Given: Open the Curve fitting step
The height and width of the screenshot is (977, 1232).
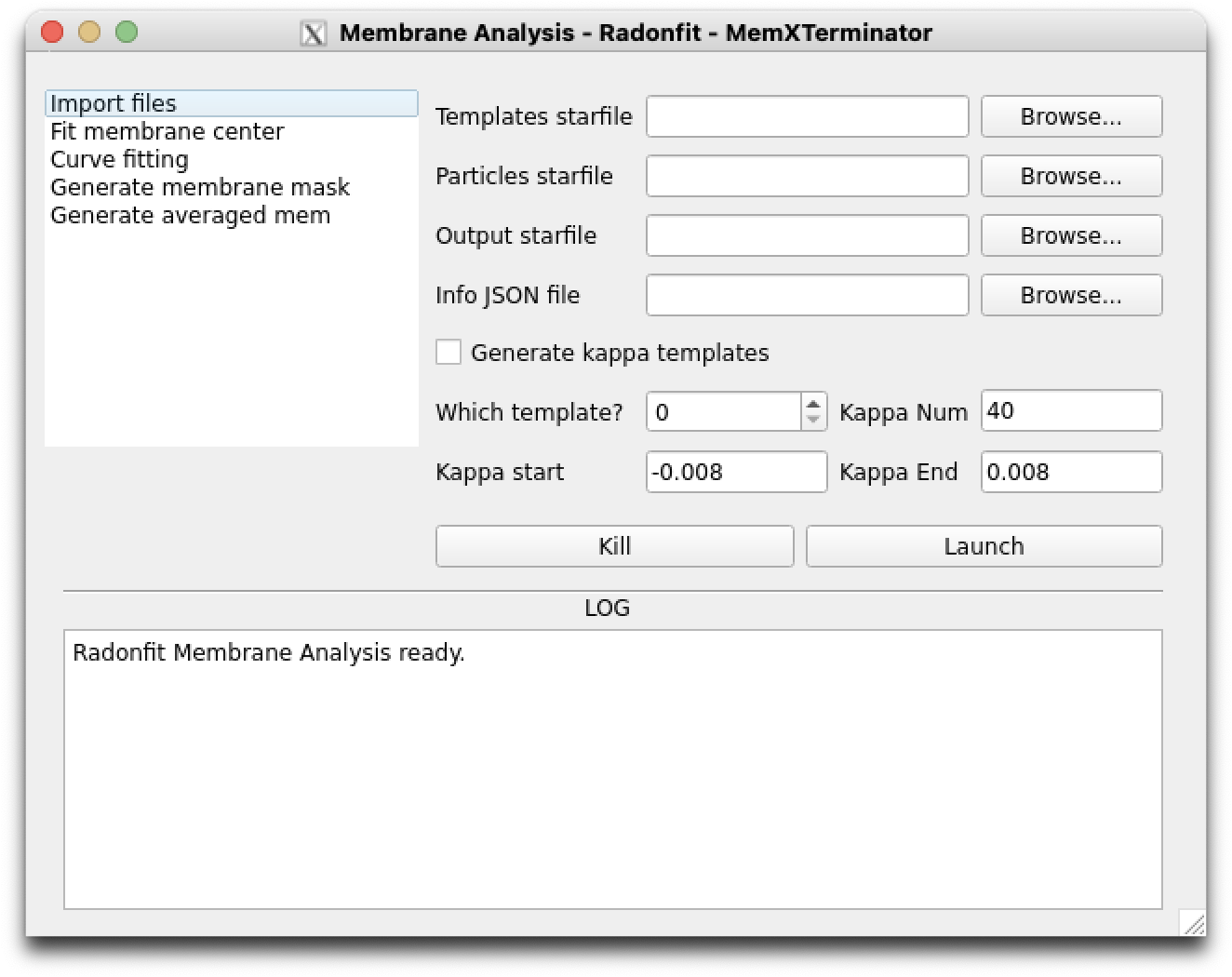Looking at the screenshot, I should click(x=232, y=159).
